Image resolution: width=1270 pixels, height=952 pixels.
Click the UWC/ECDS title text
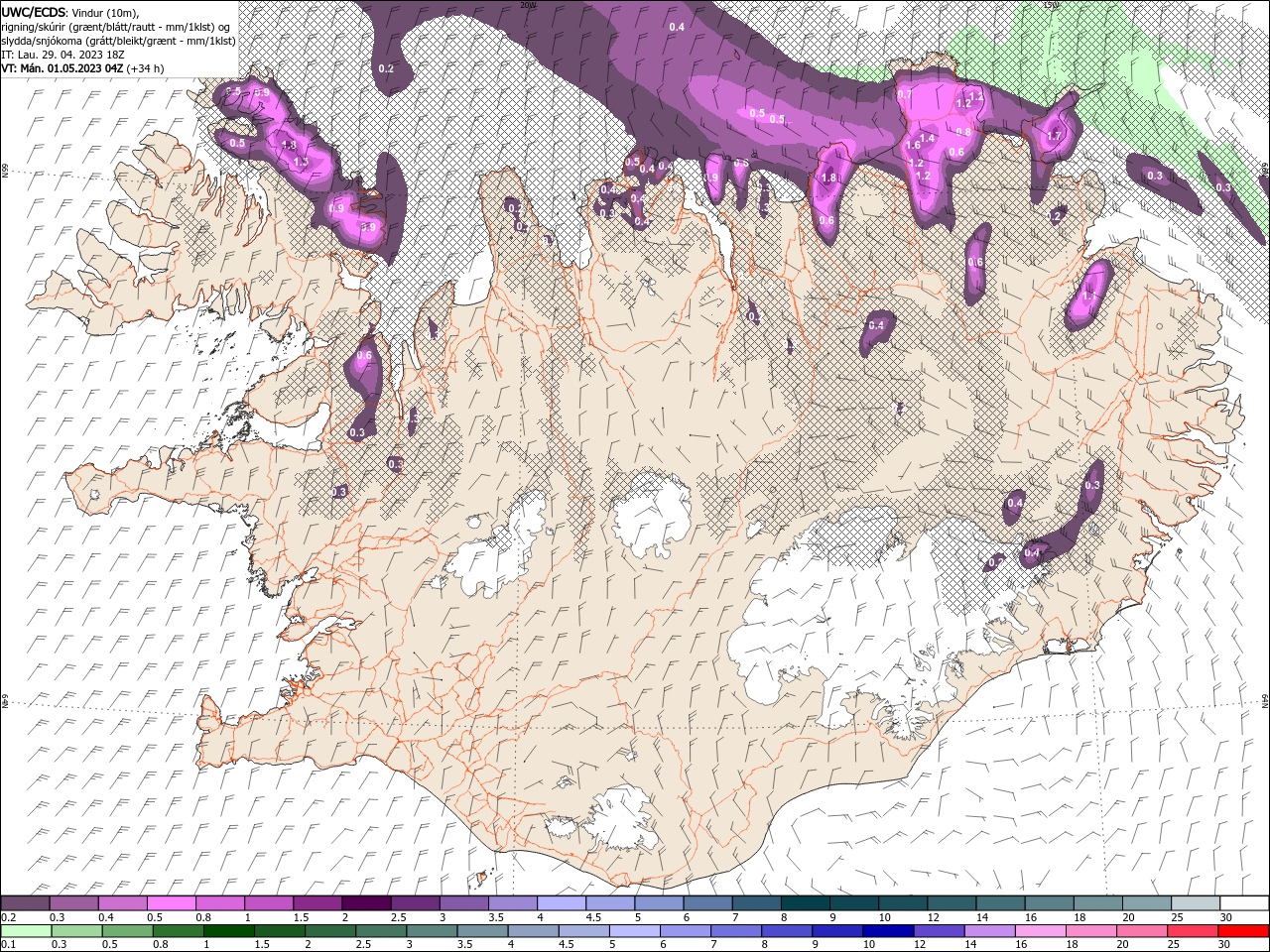pyautogui.click(x=35, y=12)
